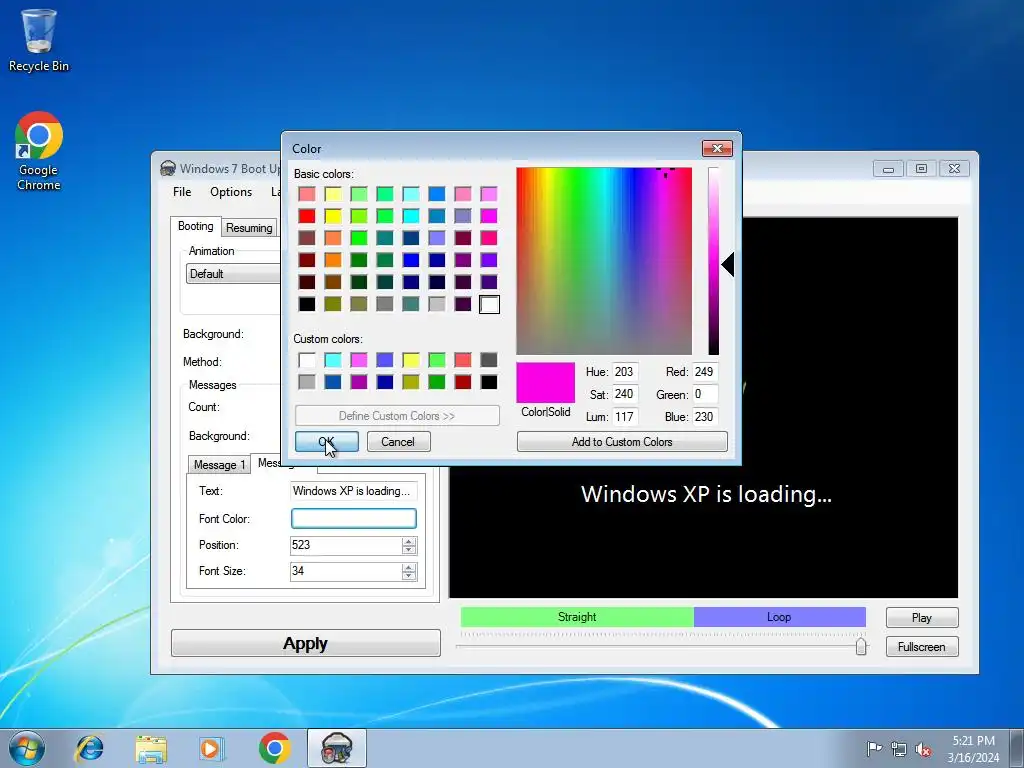Click the message Text input field
This screenshot has width=1024, height=768.
pos(353,490)
